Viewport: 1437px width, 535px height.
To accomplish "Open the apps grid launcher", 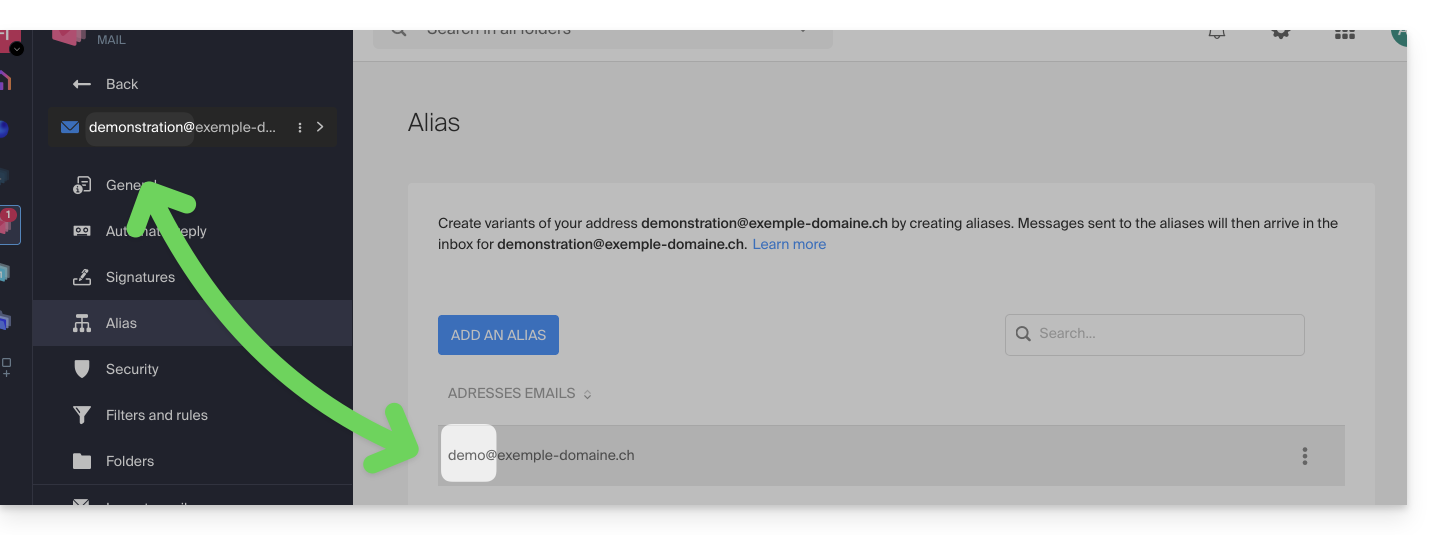I will tap(1345, 33).
